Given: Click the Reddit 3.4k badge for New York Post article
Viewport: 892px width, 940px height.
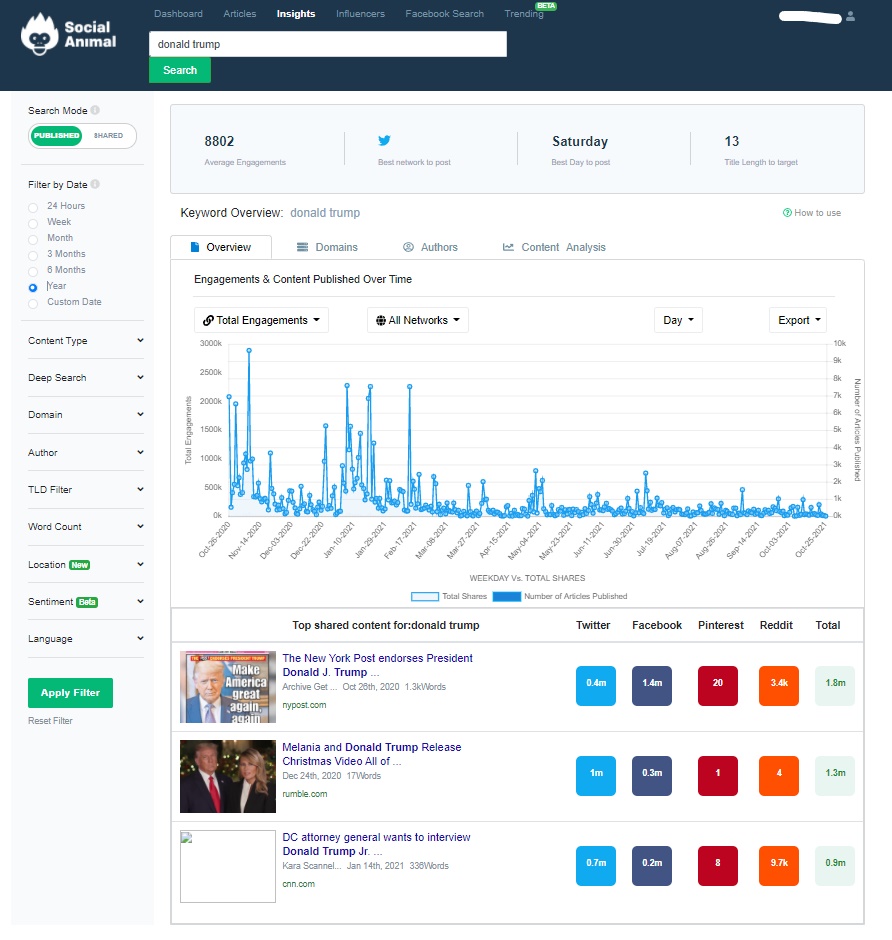Looking at the screenshot, I should pos(779,685).
